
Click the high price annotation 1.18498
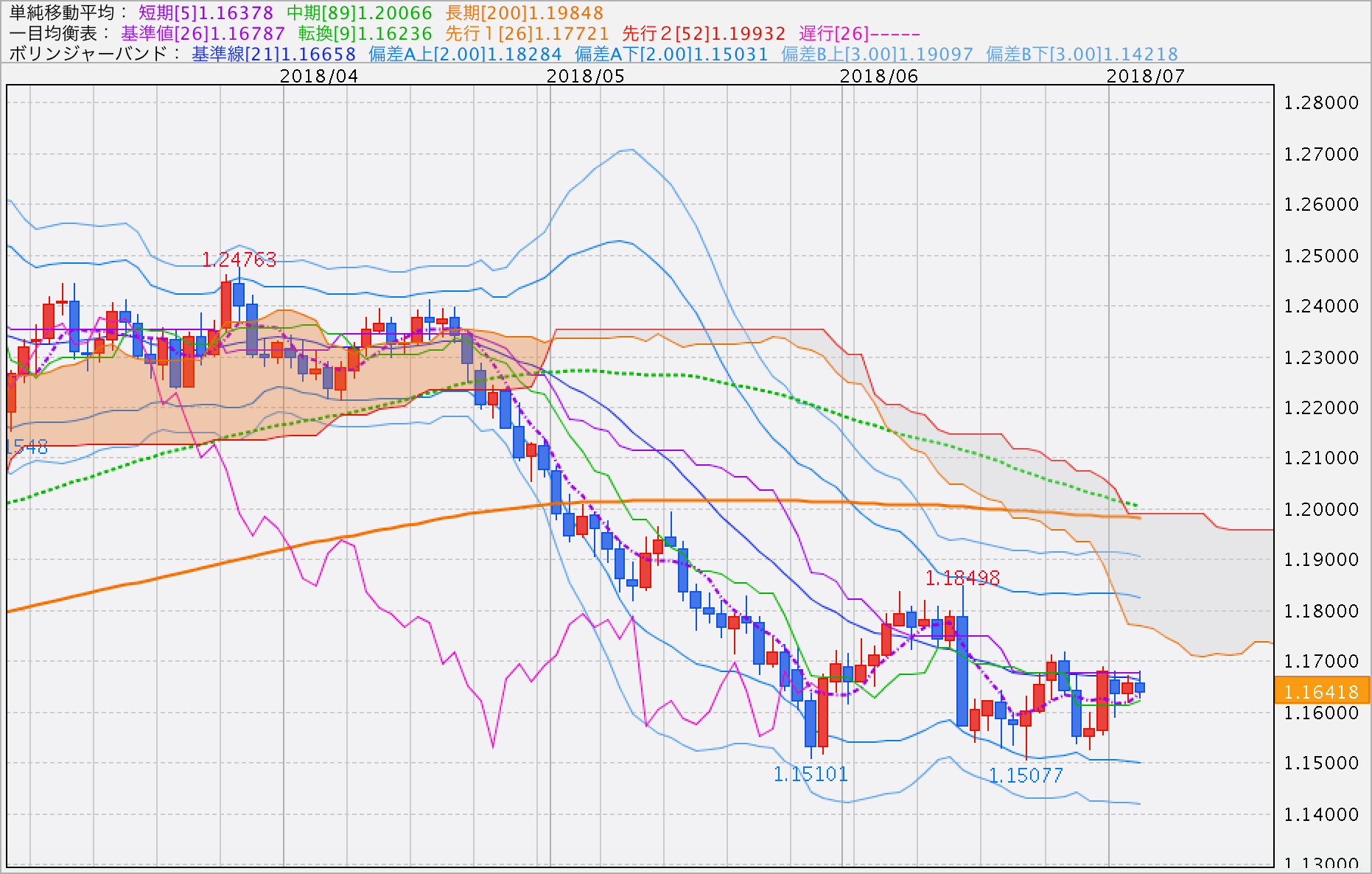[962, 578]
